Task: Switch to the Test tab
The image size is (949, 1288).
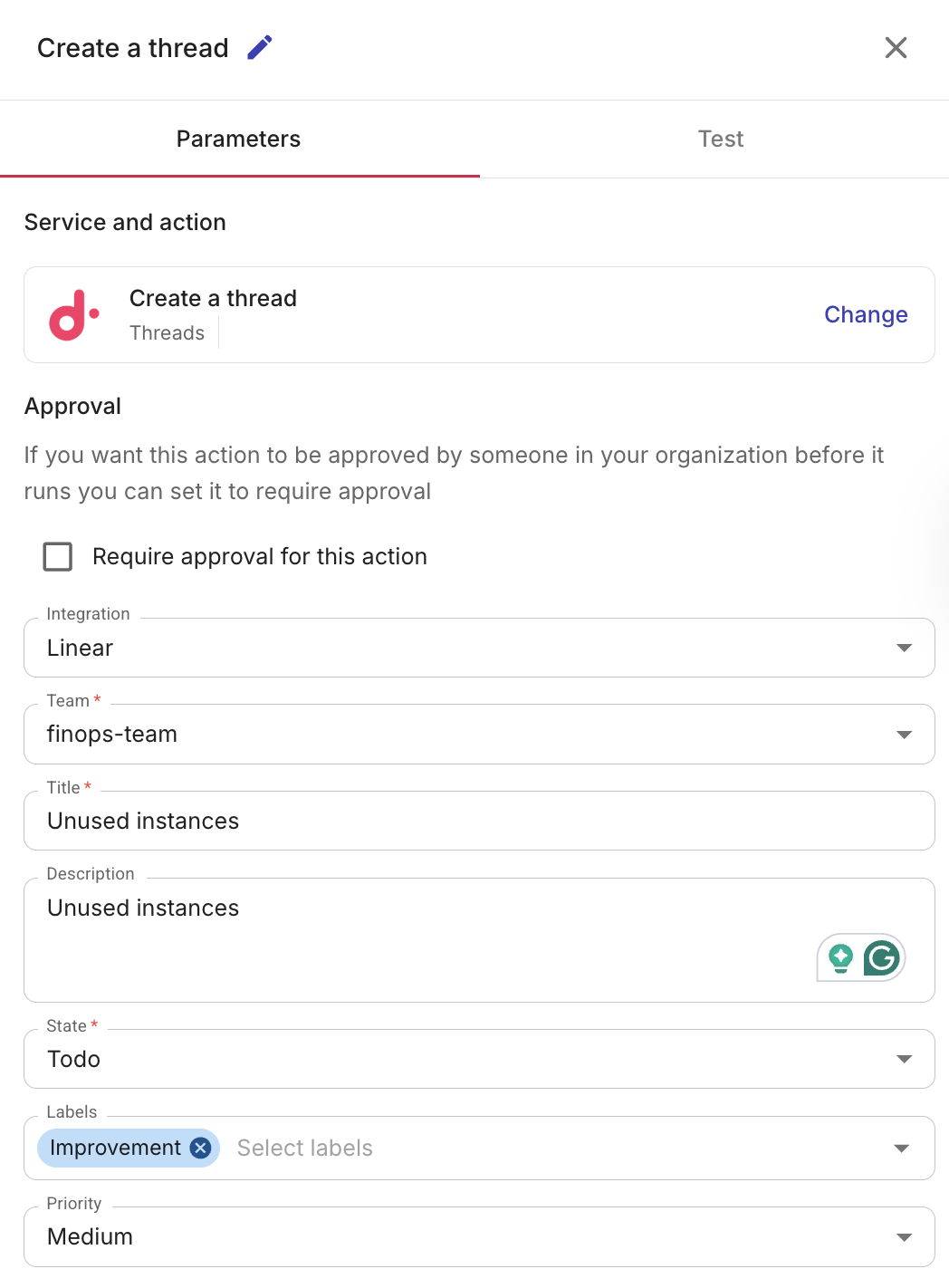Action: coord(720,139)
